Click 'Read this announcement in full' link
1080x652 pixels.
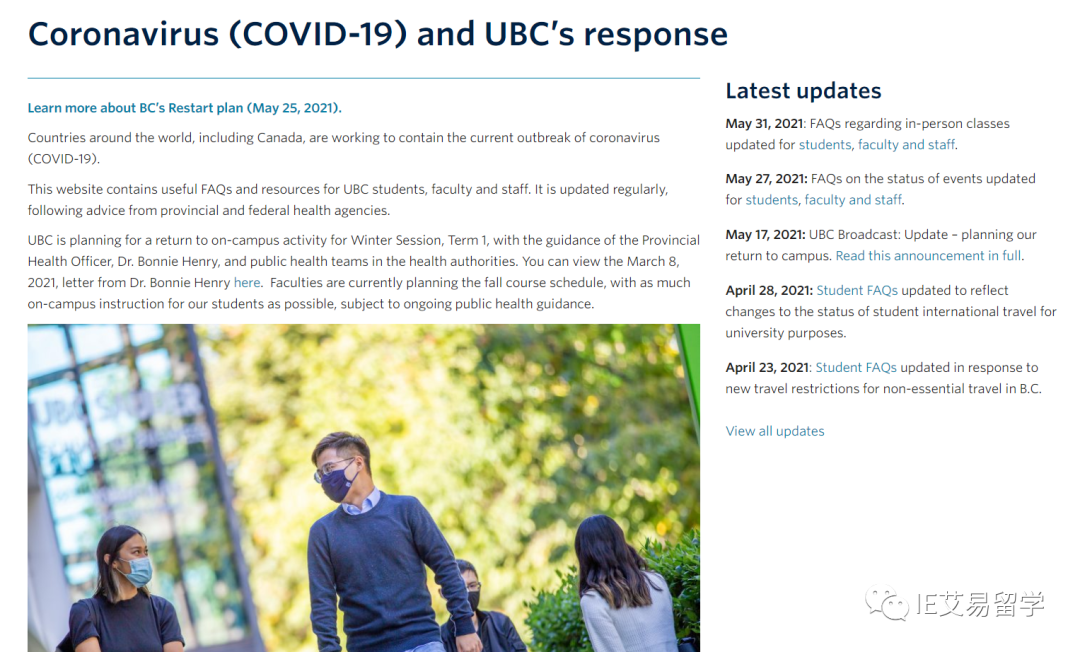click(x=928, y=255)
